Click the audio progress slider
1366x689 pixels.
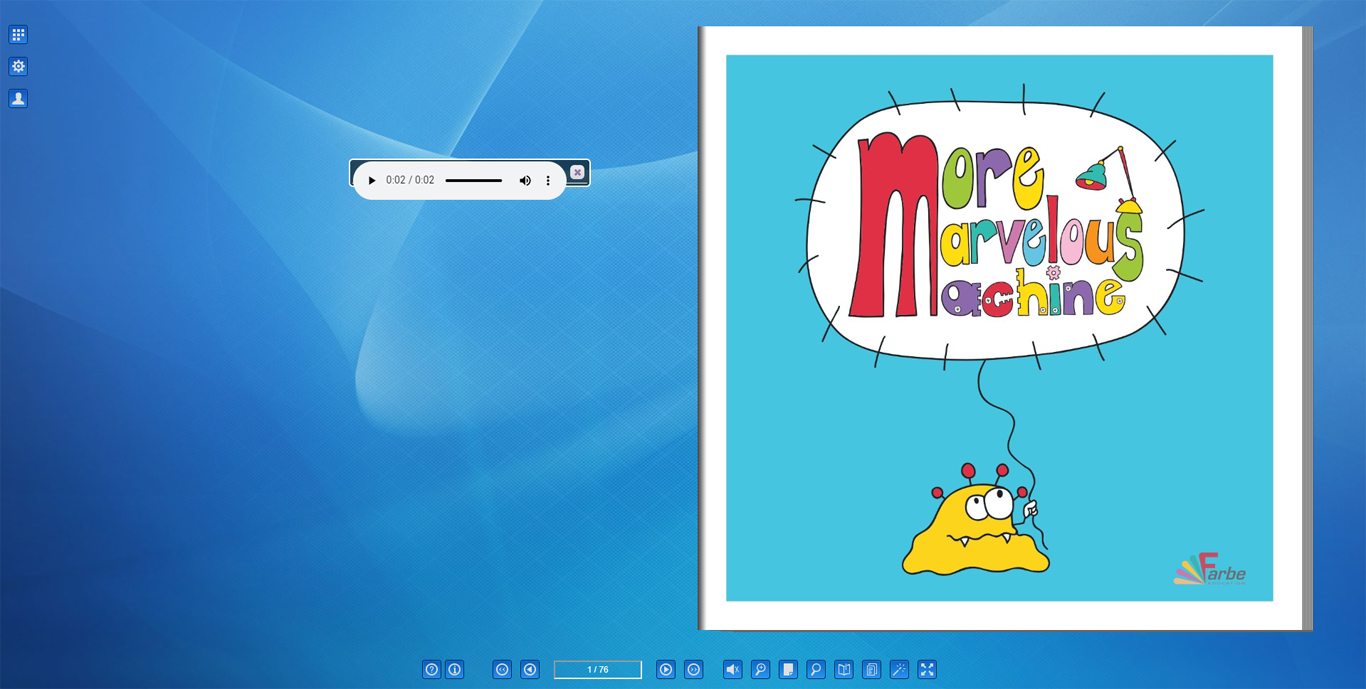(x=474, y=181)
